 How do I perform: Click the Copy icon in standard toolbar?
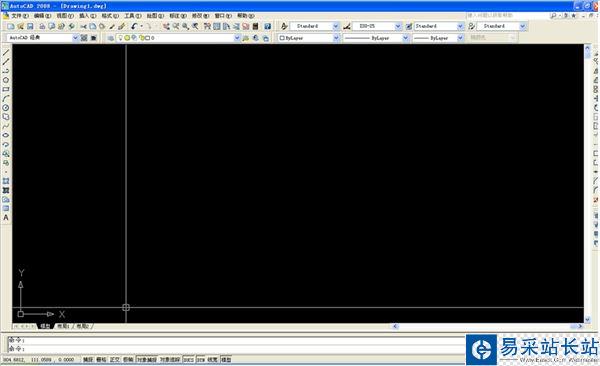click(x=93, y=26)
